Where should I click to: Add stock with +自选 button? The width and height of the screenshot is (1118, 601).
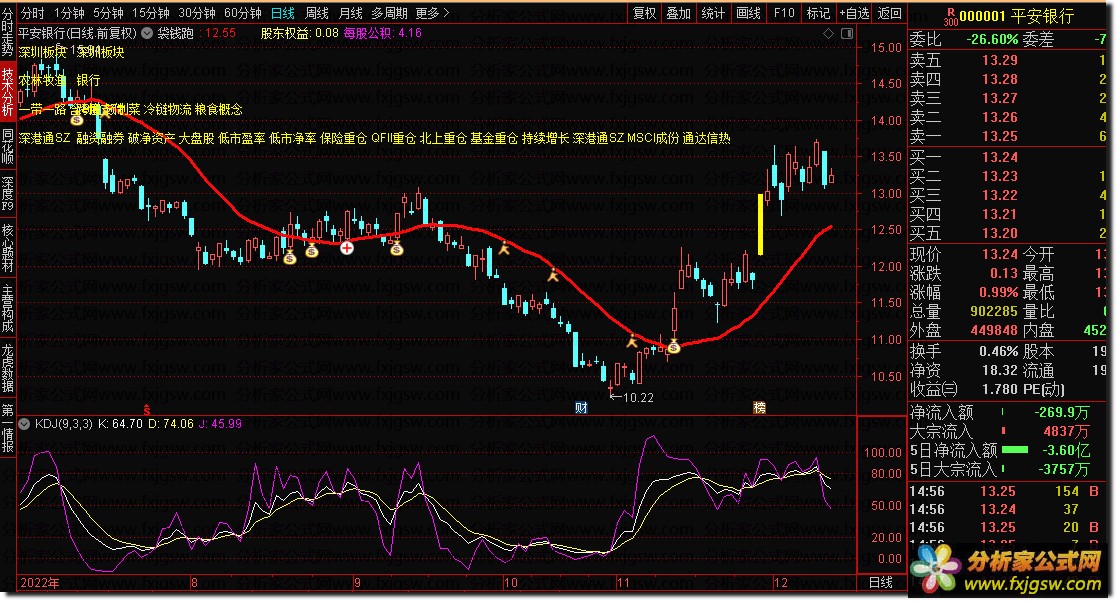pyautogui.click(x=854, y=13)
